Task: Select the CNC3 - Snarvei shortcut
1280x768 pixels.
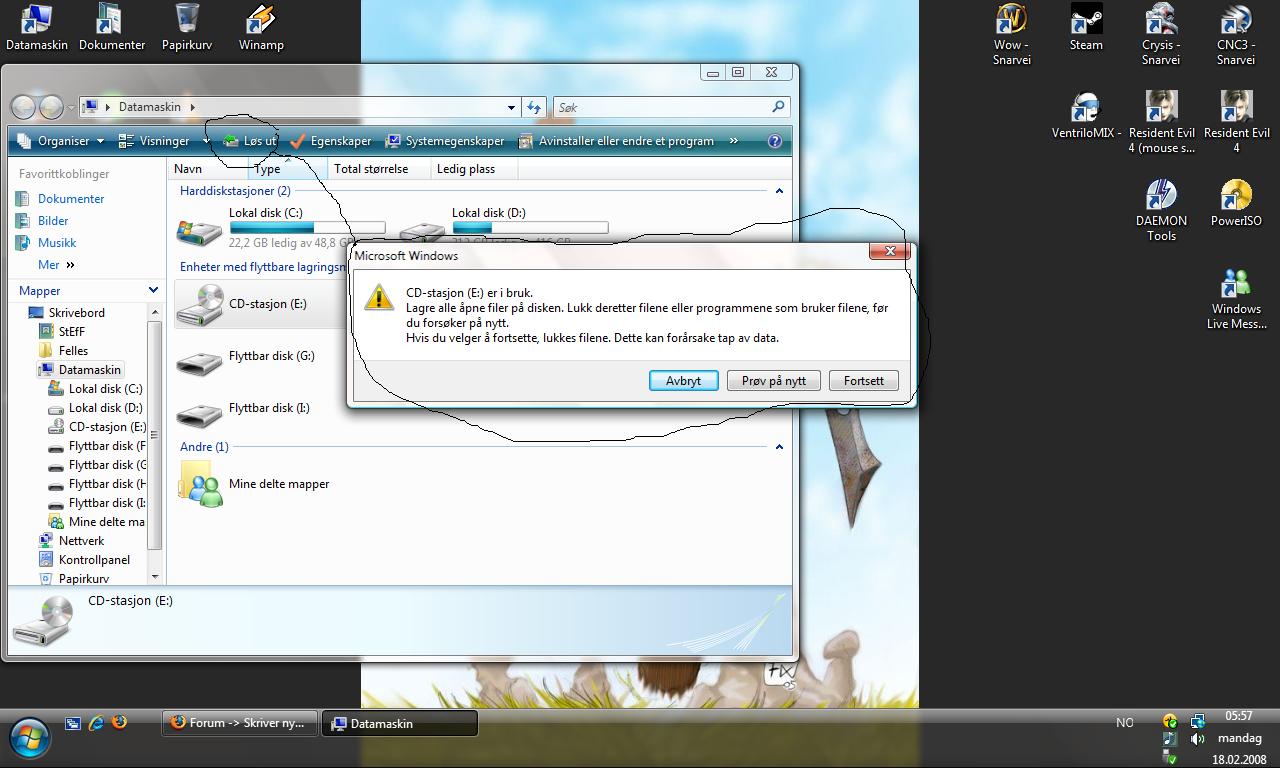Action: coord(1236,34)
